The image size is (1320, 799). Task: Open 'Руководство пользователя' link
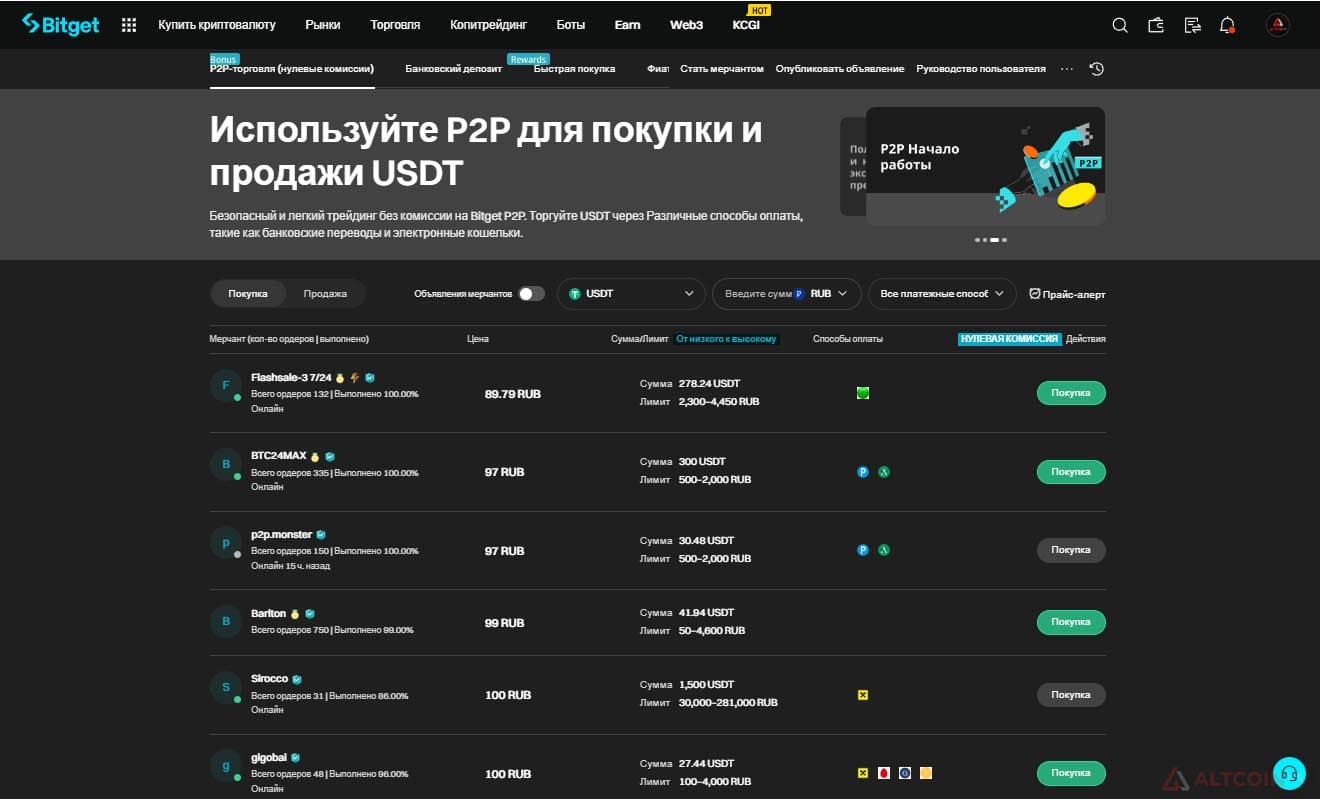pyautogui.click(x=981, y=69)
